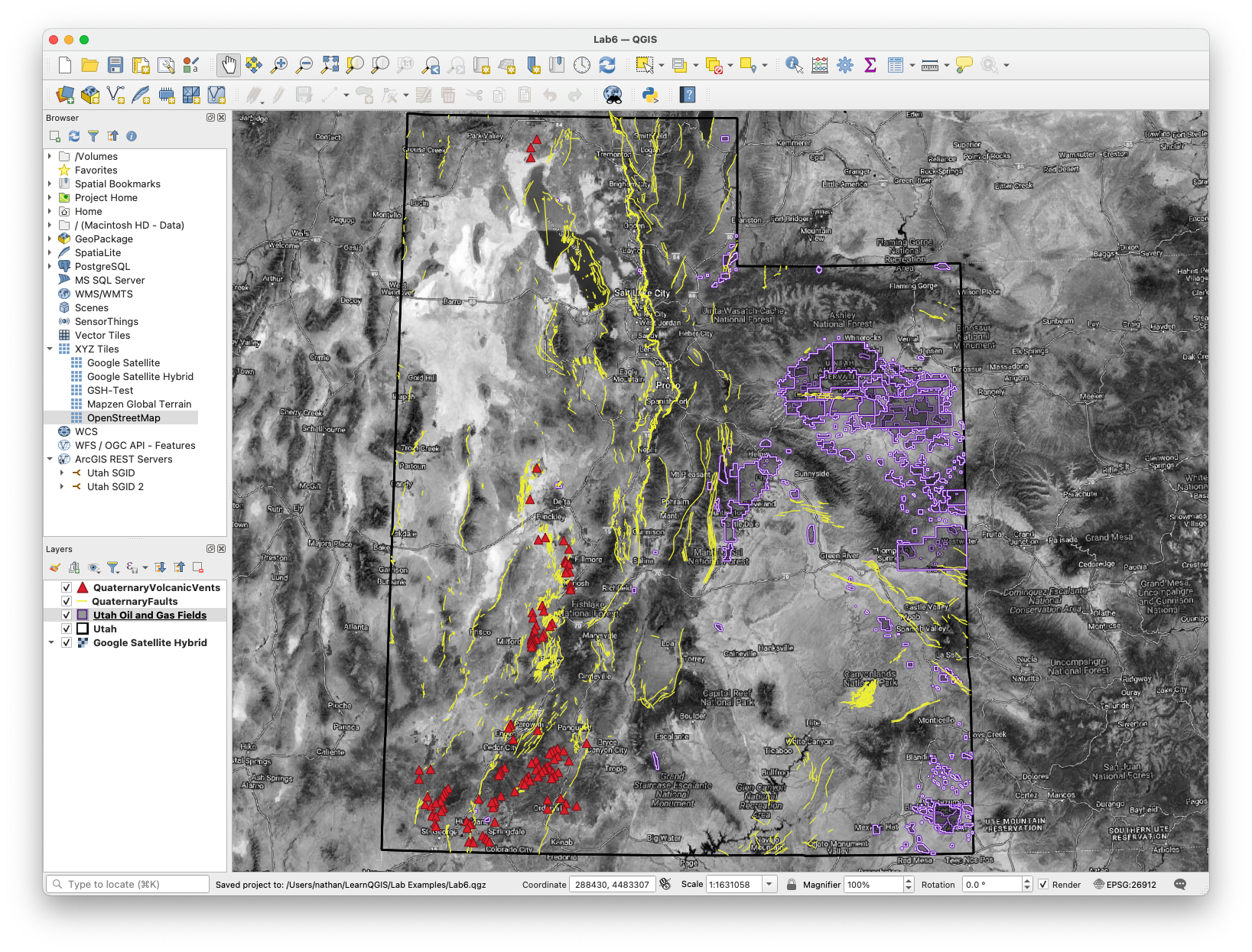Expand the Utah SGID 2 connection
1252x952 pixels.
(x=62, y=486)
